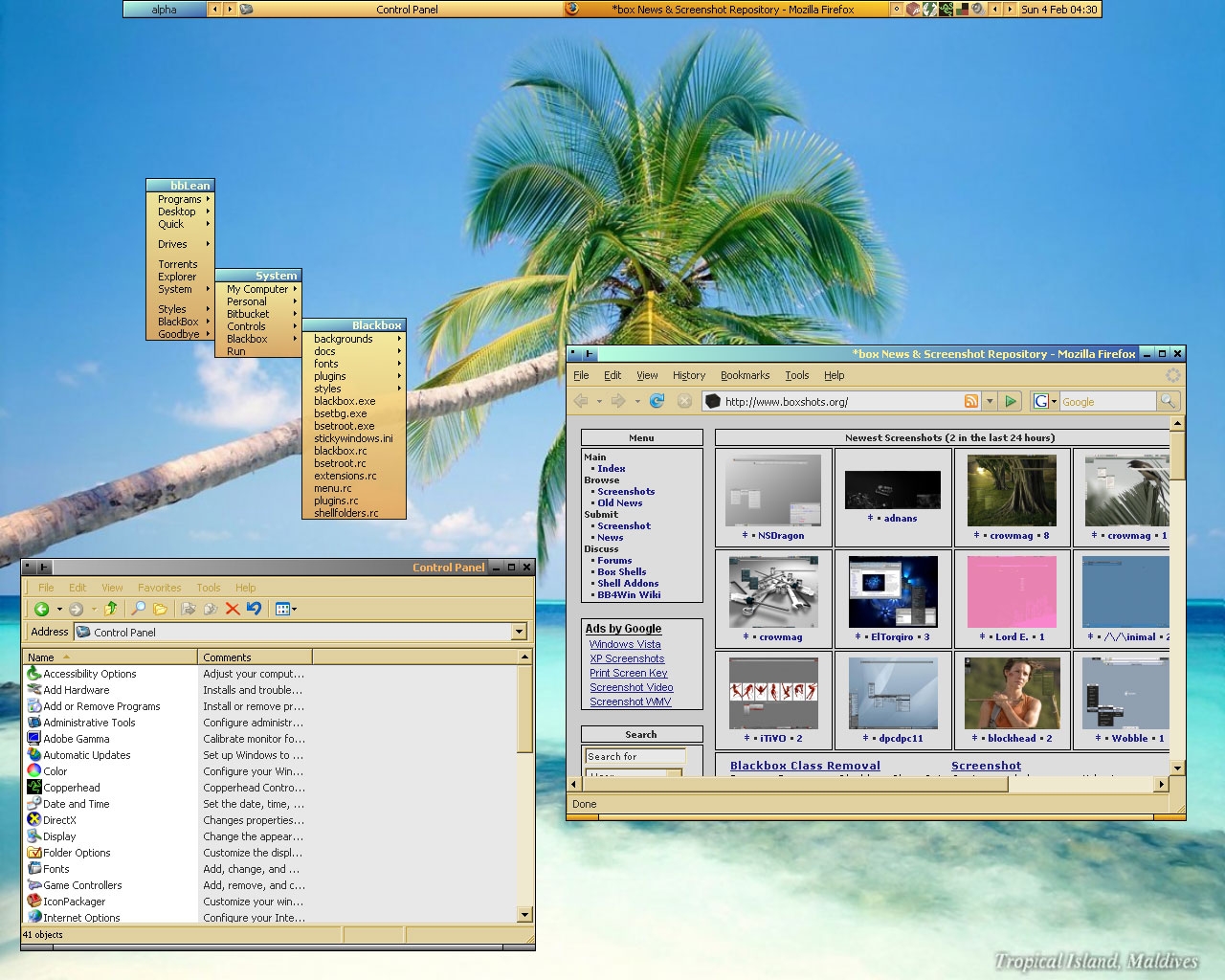
Task: Open the Back history dropdown in Control Panel
Action: tap(59, 609)
